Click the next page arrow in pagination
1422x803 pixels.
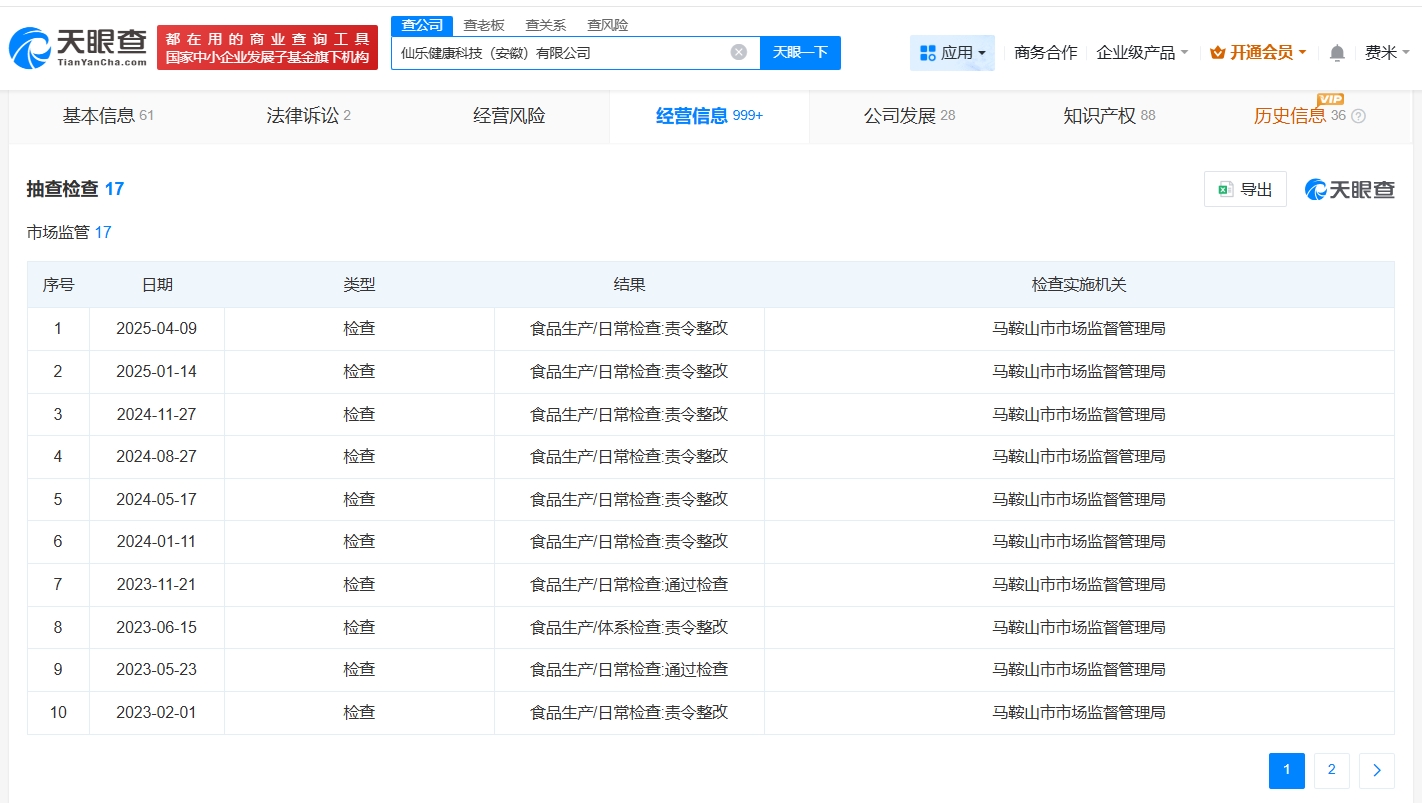pos(1376,770)
